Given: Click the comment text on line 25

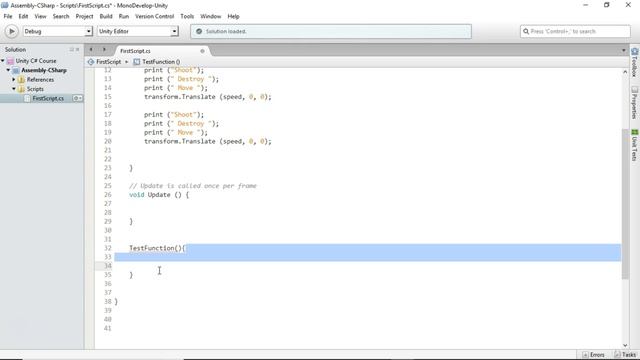Looking at the screenshot, I should tap(193, 186).
